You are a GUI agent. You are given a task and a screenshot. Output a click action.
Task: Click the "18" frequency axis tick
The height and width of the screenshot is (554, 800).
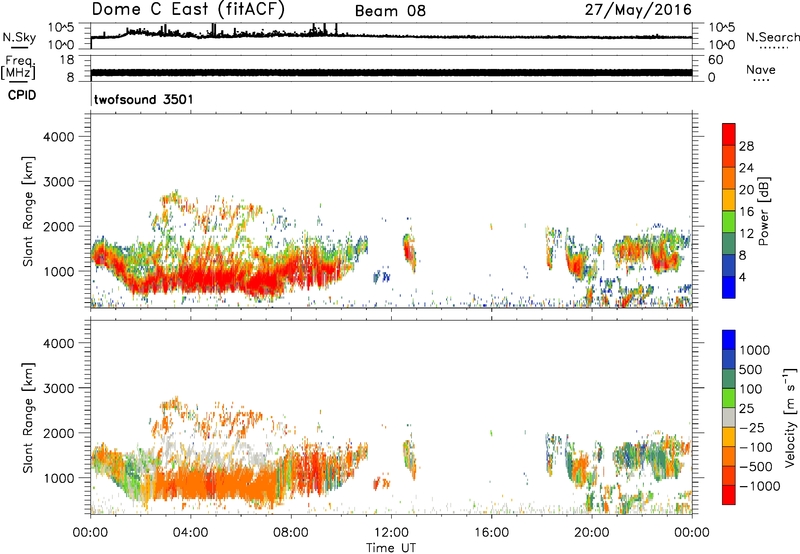click(68, 60)
